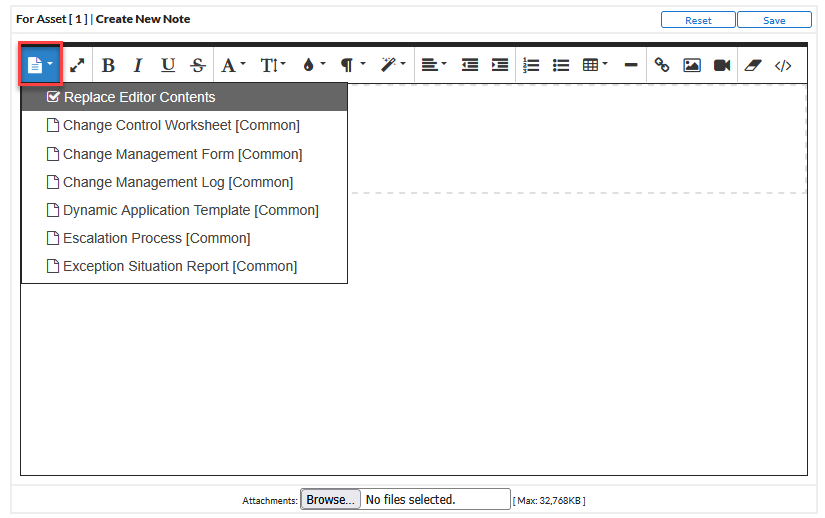This screenshot has width=825, height=518.
Task: Expand editor to fullscreen
Action: 77,65
